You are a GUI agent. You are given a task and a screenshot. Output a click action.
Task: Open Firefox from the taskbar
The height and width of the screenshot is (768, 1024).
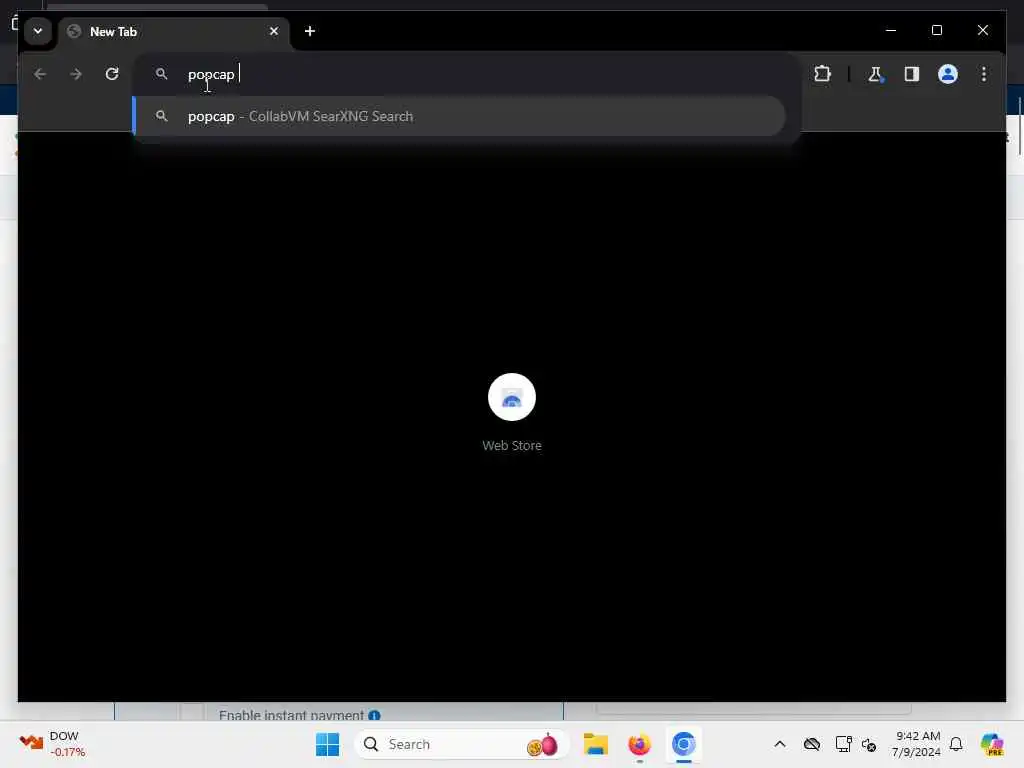point(639,744)
